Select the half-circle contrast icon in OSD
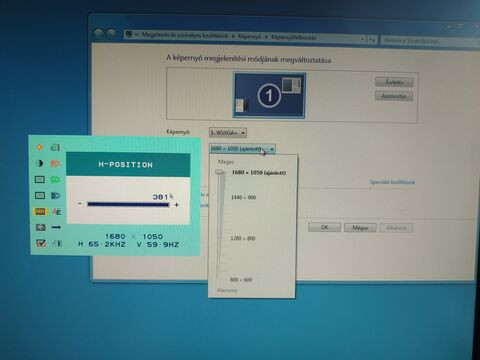480x360 pixels. coord(39,163)
